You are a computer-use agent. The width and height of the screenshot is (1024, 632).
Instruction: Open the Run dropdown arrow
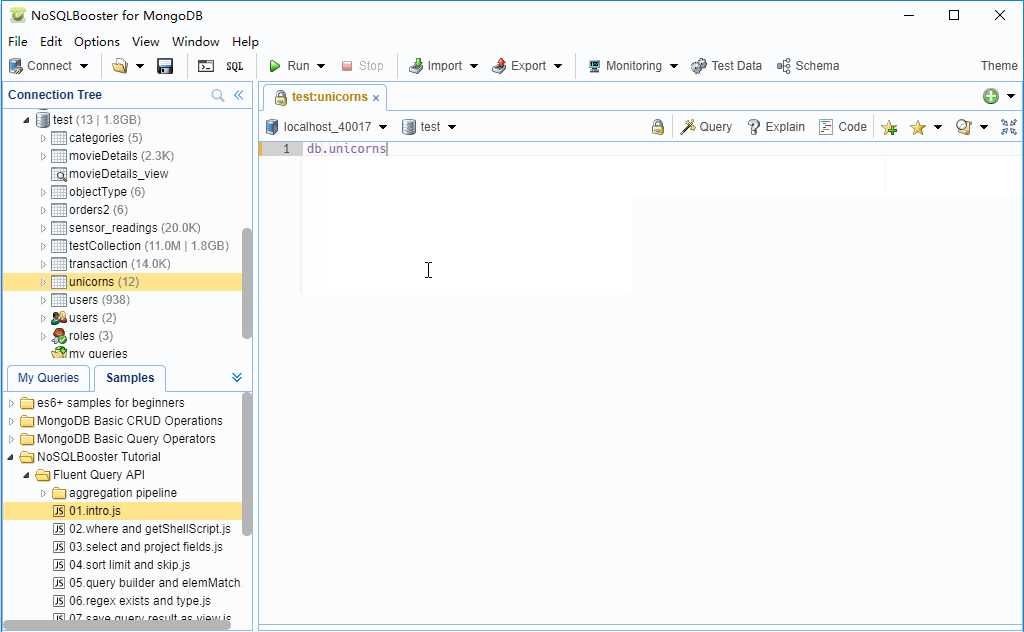tap(321, 66)
